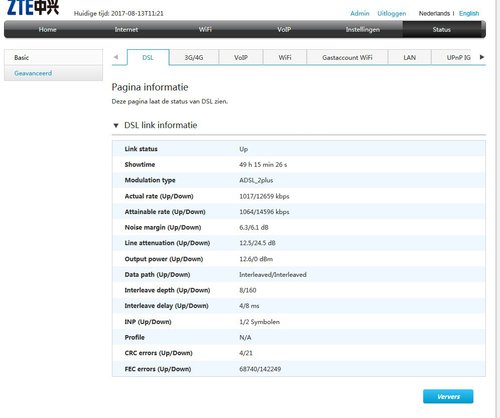Click the line attenuation 12.5/24.5 dB

coord(257,243)
